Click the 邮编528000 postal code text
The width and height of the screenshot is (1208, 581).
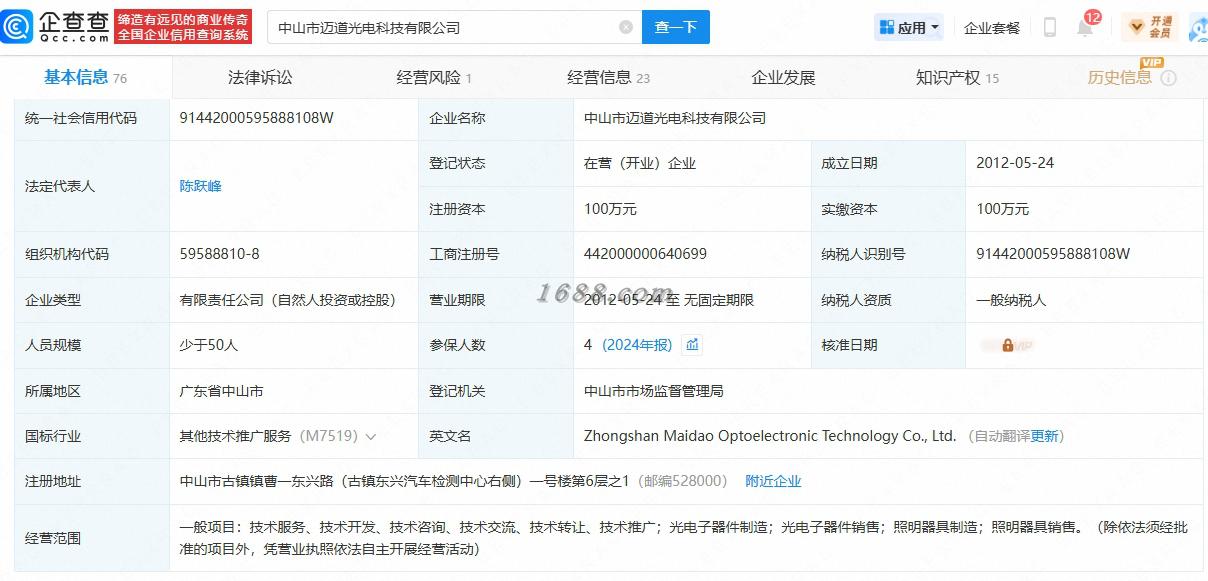(x=681, y=481)
